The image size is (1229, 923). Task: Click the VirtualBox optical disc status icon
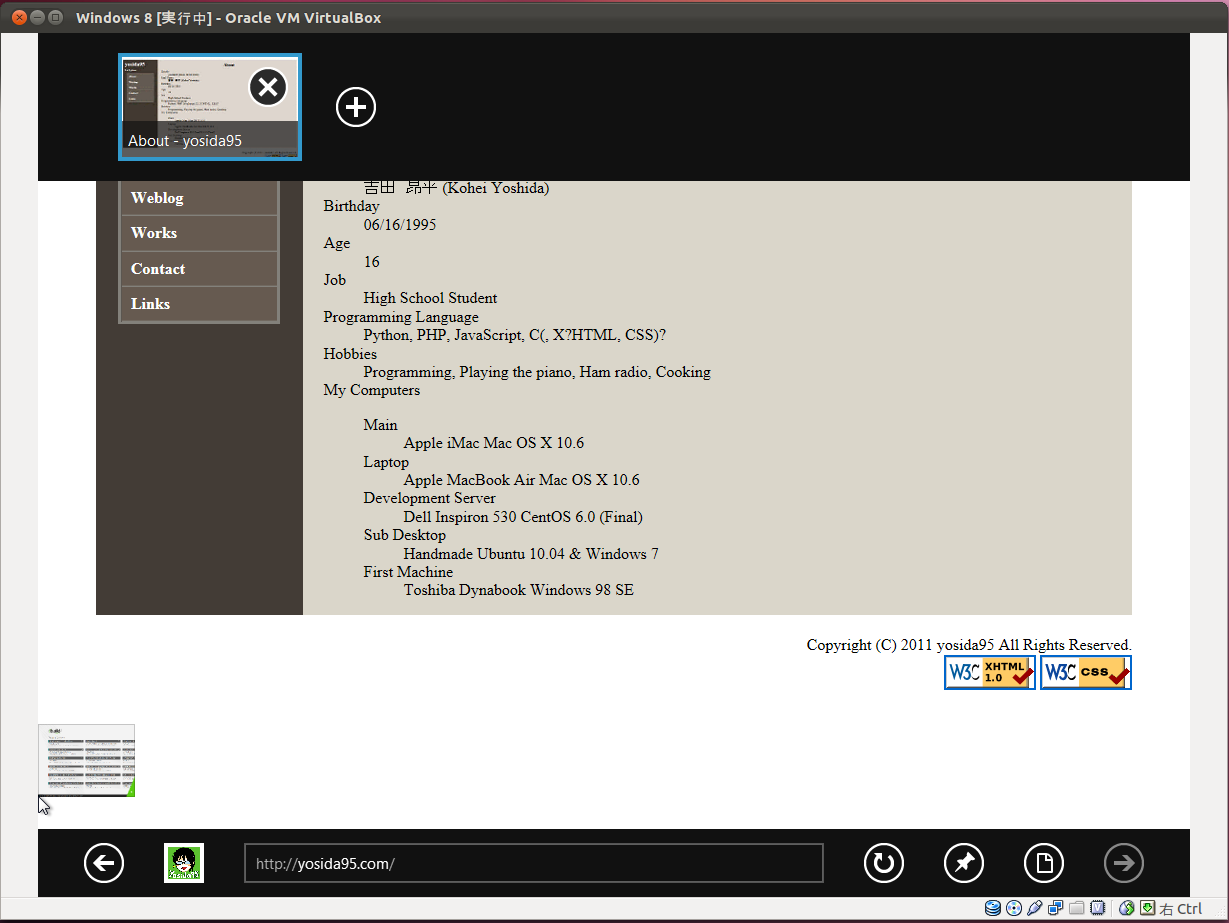1013,908
